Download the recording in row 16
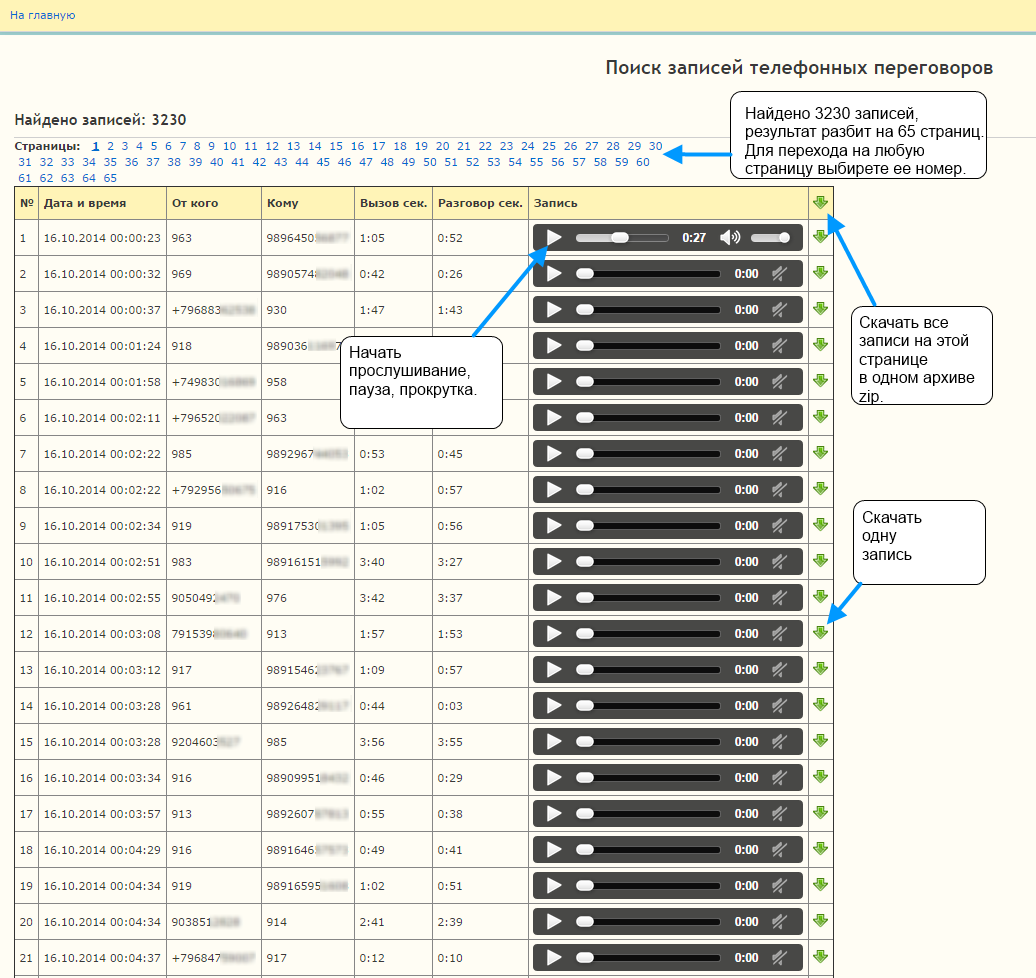Image resolution: width=1036 pixels, height=978 pixels. coord(821,776)
